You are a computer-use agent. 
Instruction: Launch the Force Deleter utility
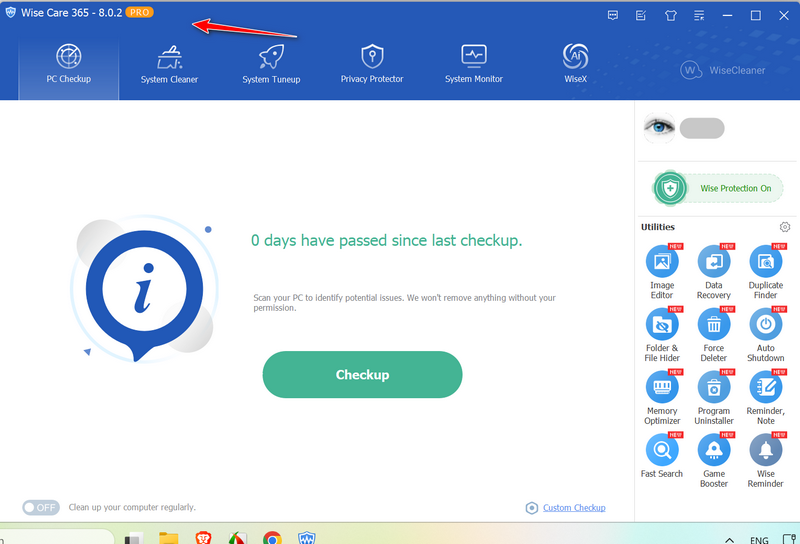714,335
